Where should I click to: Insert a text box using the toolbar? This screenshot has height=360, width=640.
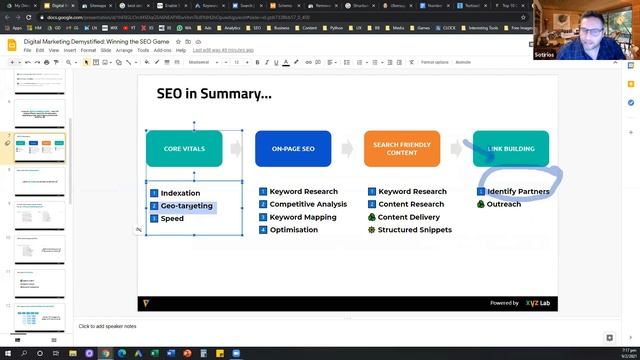coord(96,62)
